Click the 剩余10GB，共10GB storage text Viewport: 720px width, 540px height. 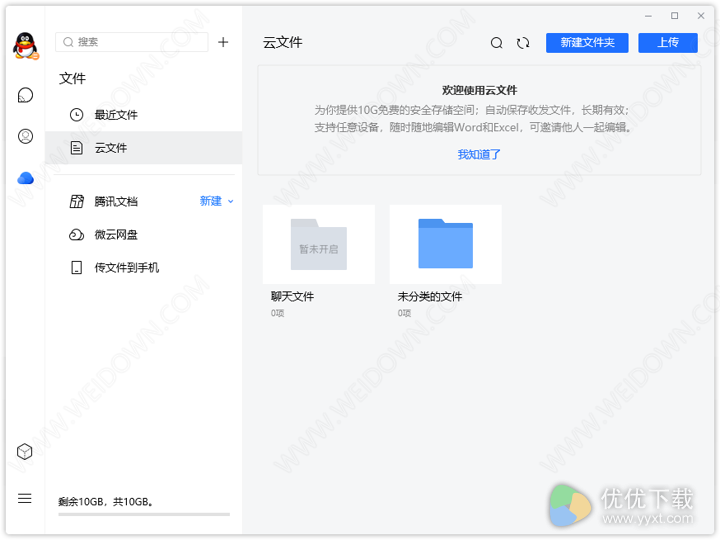[105, 502]
